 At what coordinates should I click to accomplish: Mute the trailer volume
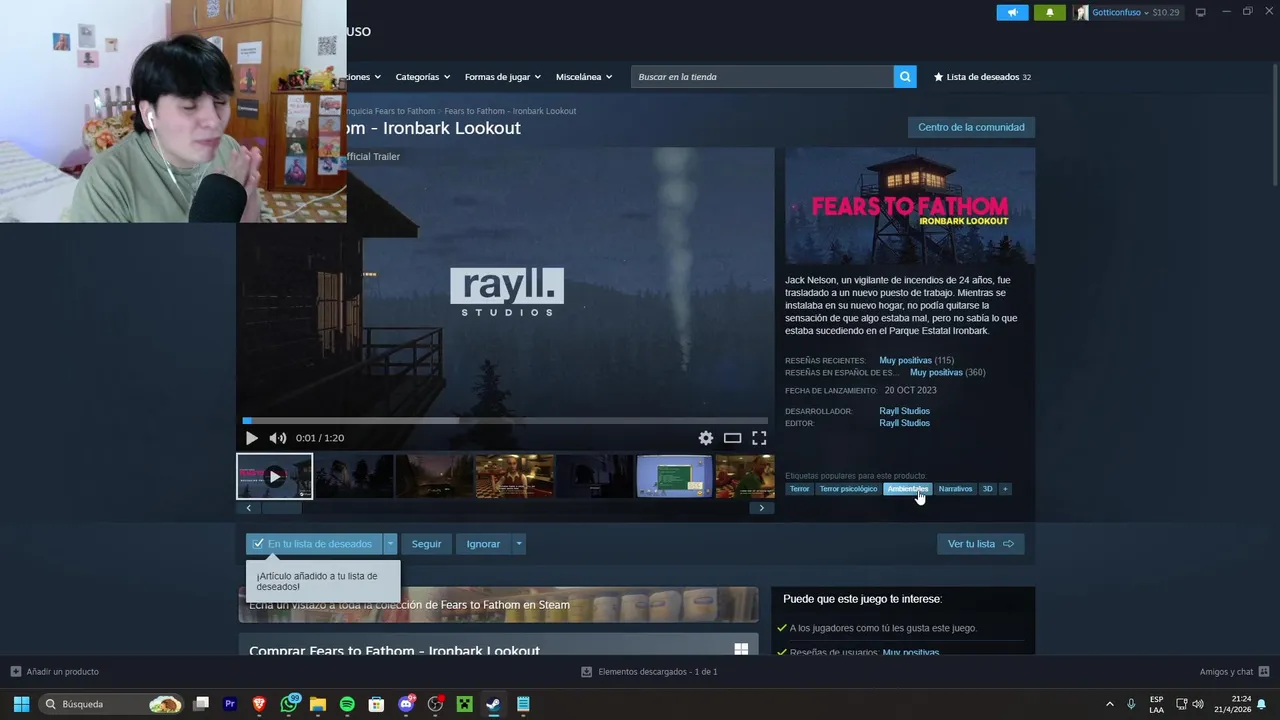click(278, 438)
